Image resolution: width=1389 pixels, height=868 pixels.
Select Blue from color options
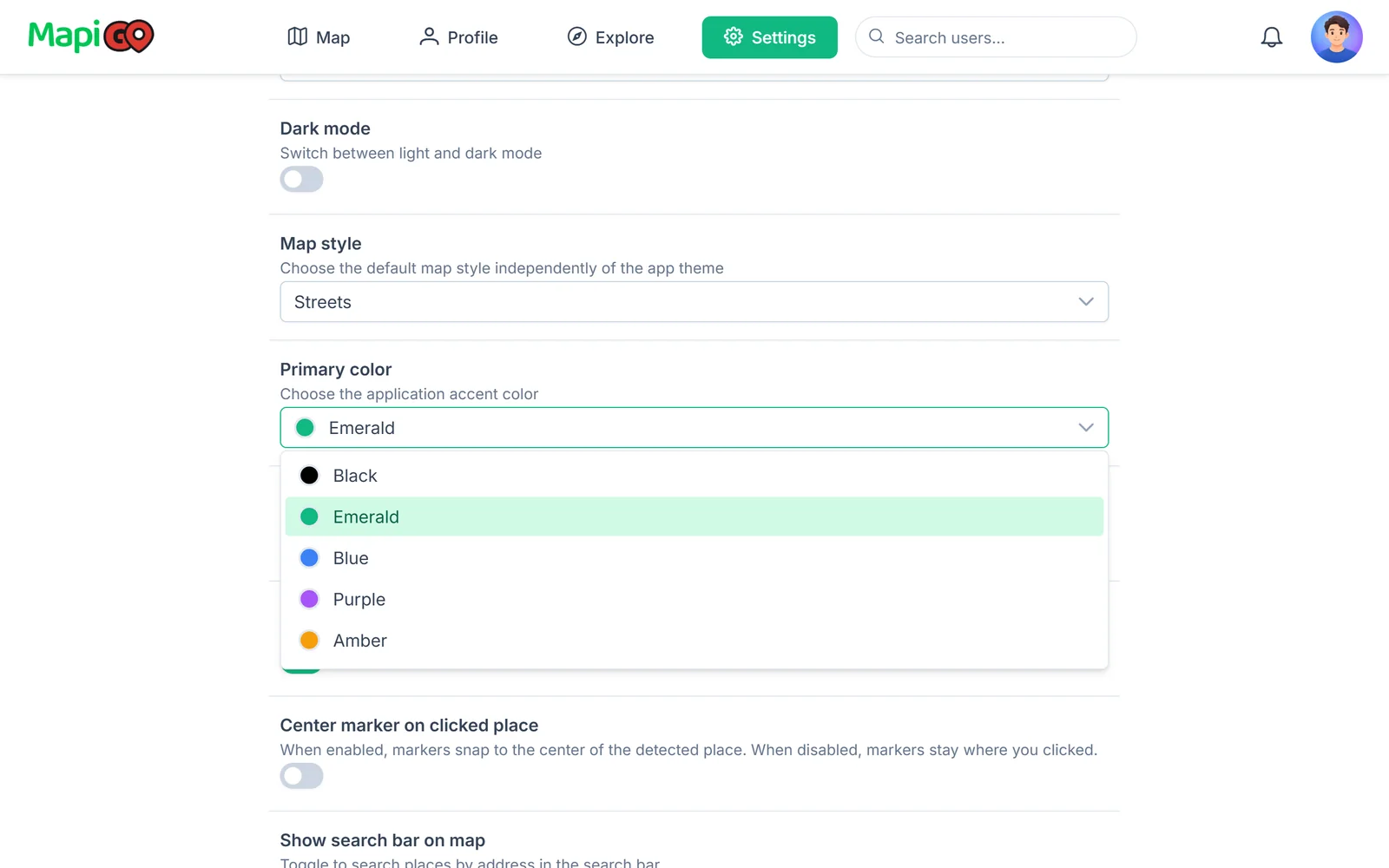[694, 558]
